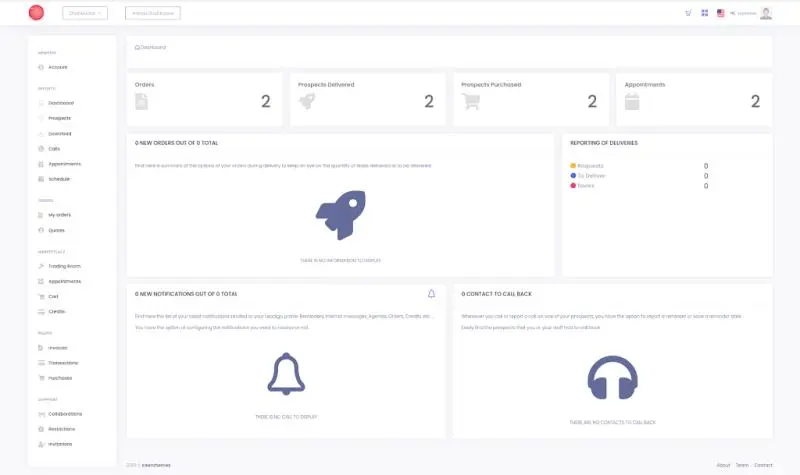
Task: Click the user avatar picture
Action: [766, 13]
